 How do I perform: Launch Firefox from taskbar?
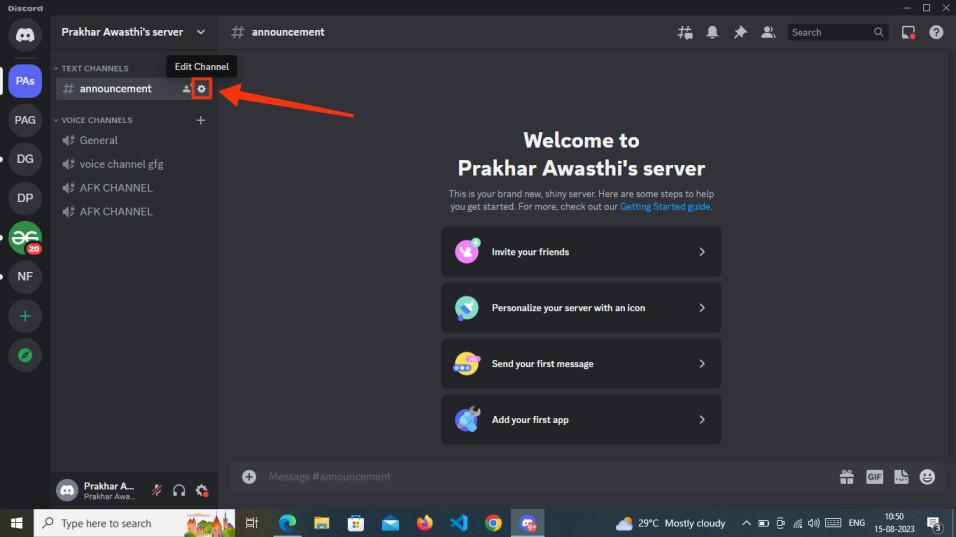tap(424, 523)
